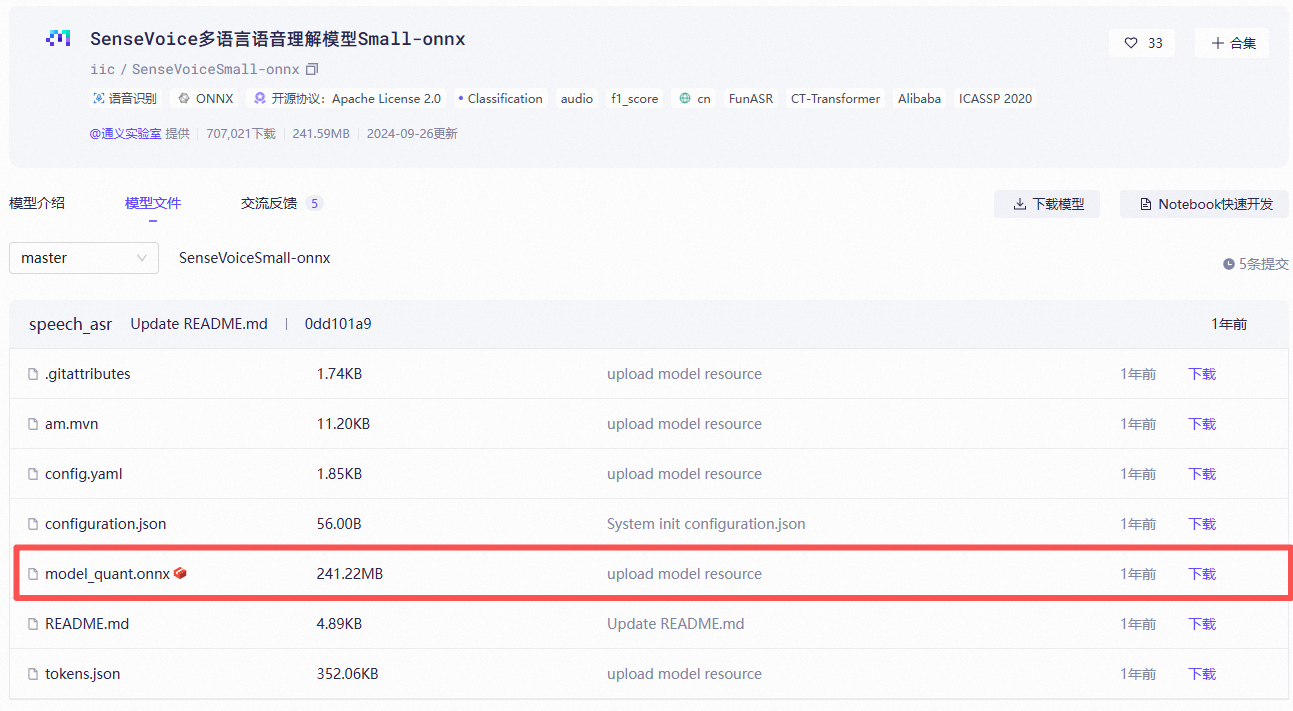Open Notebook快速开发

[x=1204, y=204]
